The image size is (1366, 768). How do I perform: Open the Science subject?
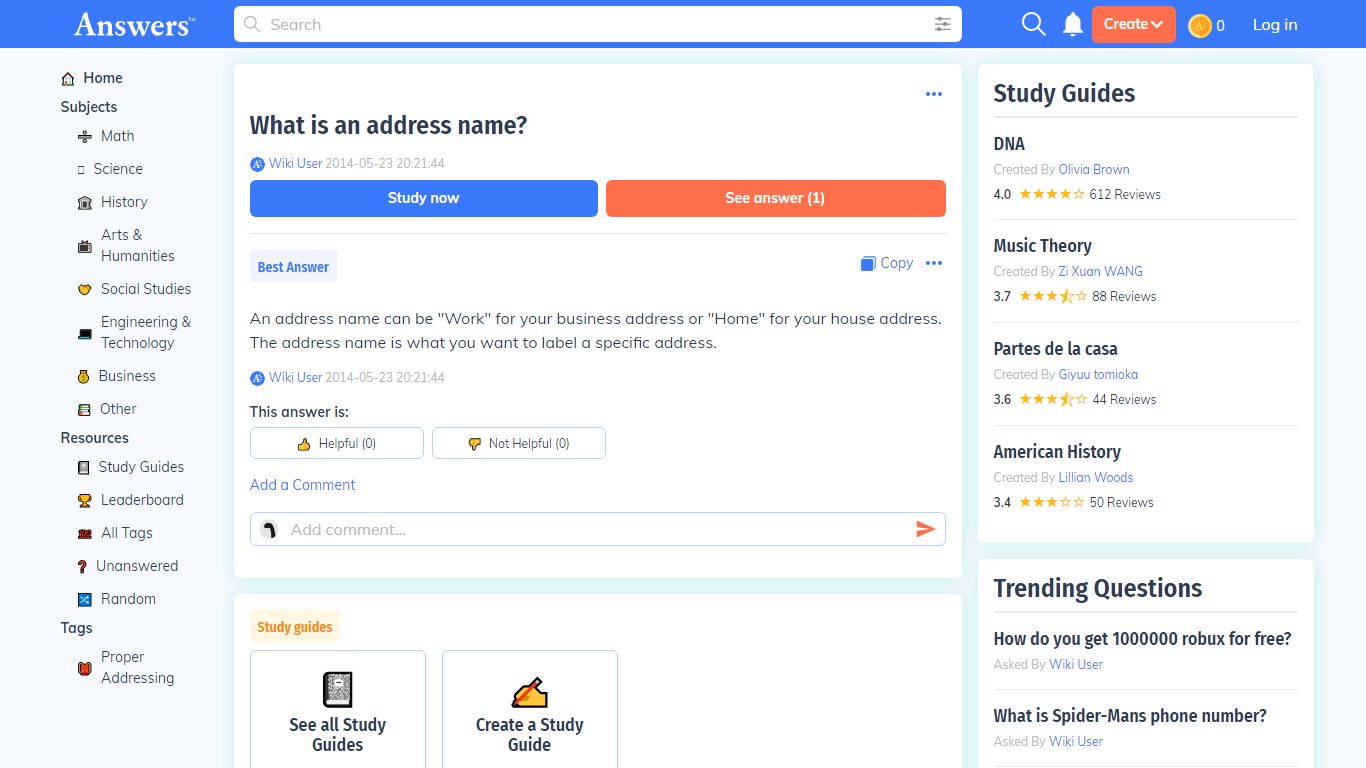(118, 169)
